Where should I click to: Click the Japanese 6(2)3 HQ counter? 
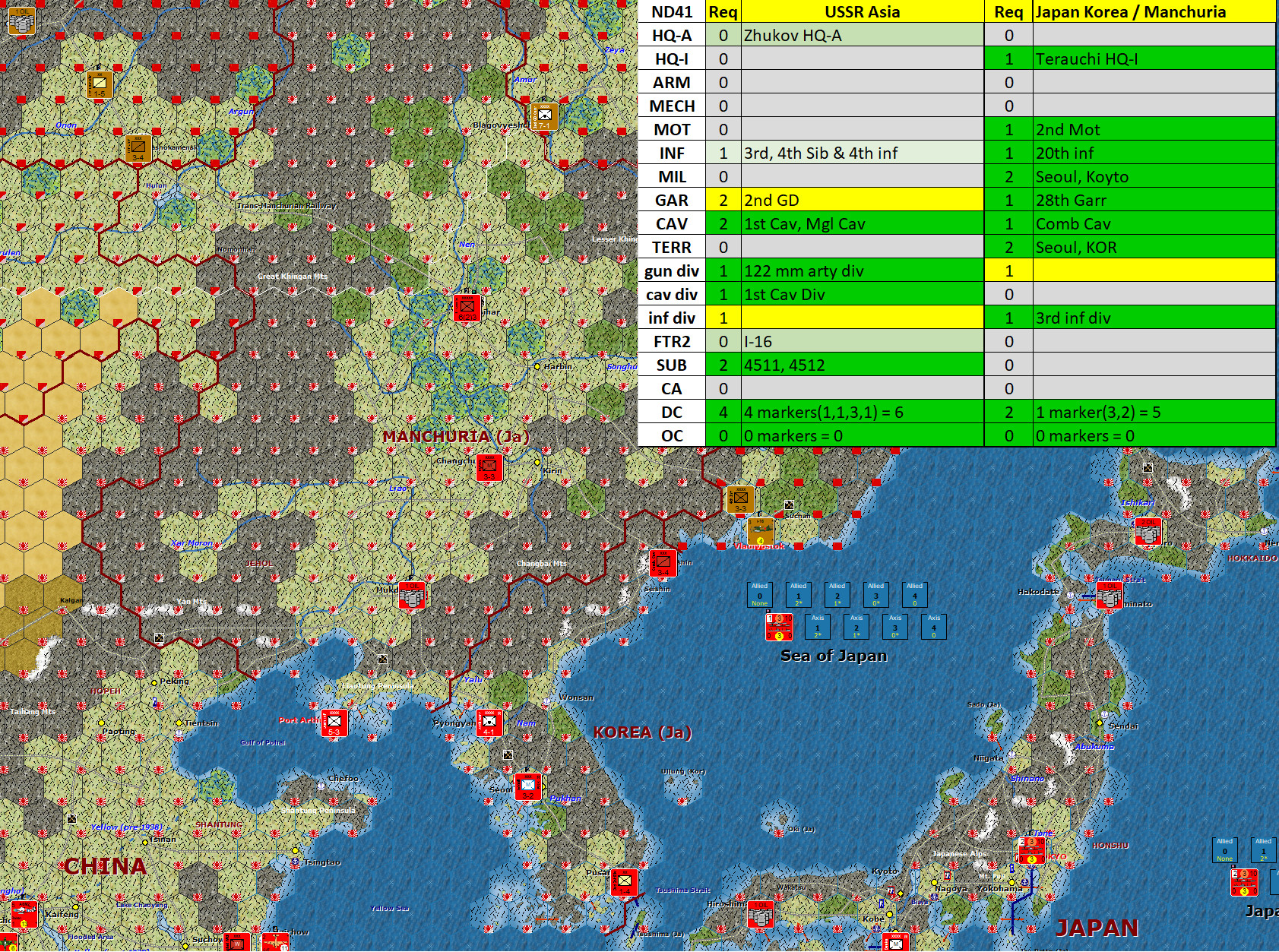[467, 308]
